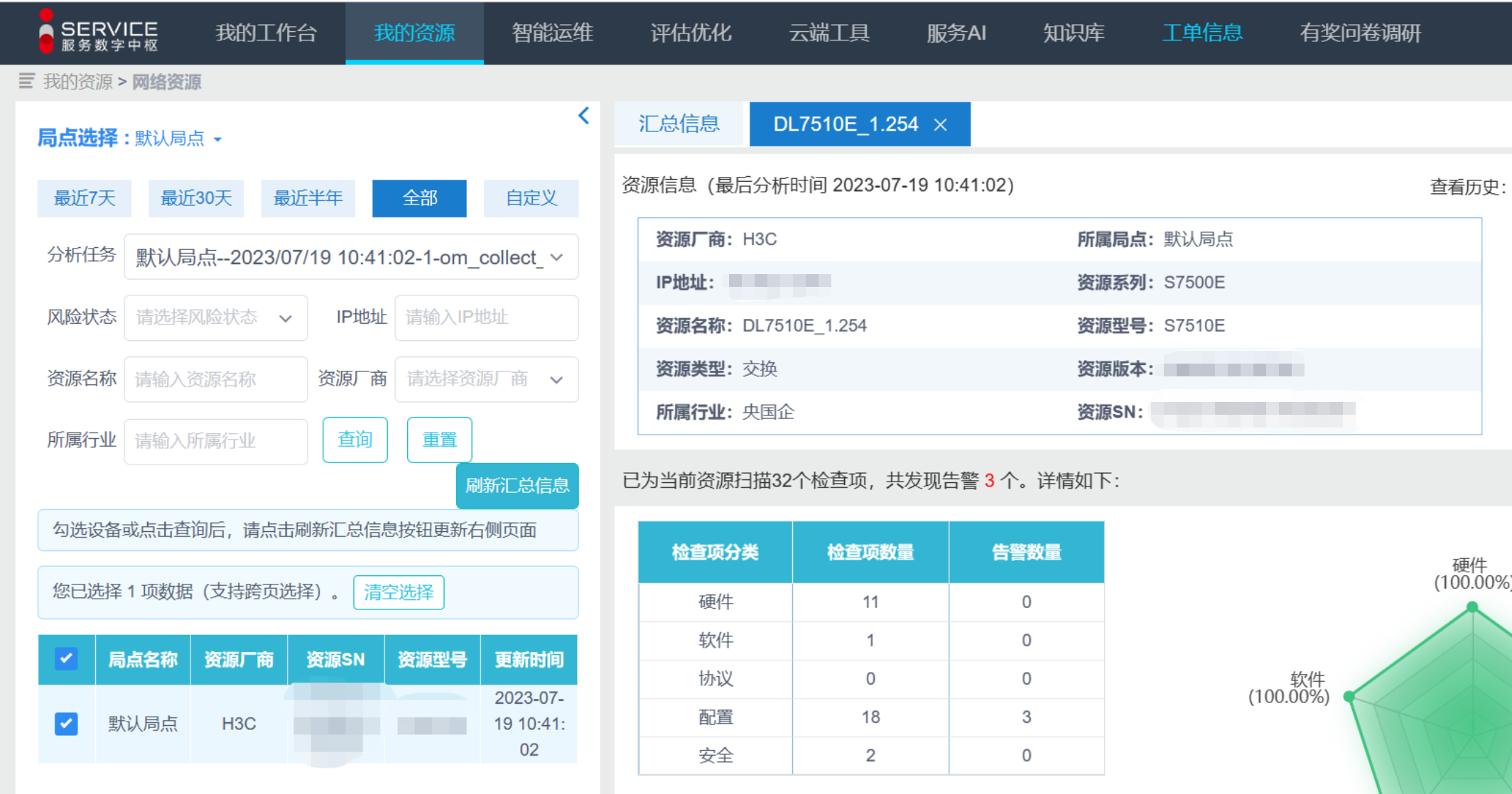
Task: Switch to the 汇总信息 tab
Action: 679,124
